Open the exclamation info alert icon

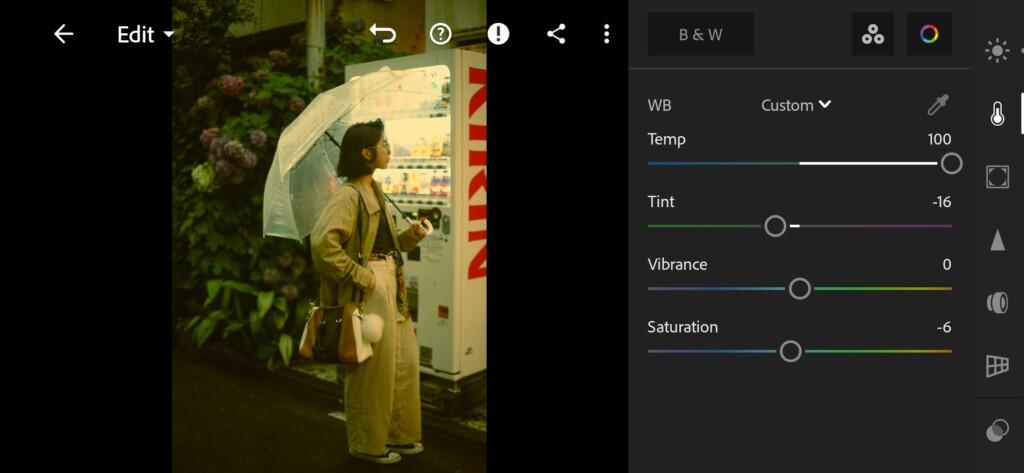pos(498,34)
